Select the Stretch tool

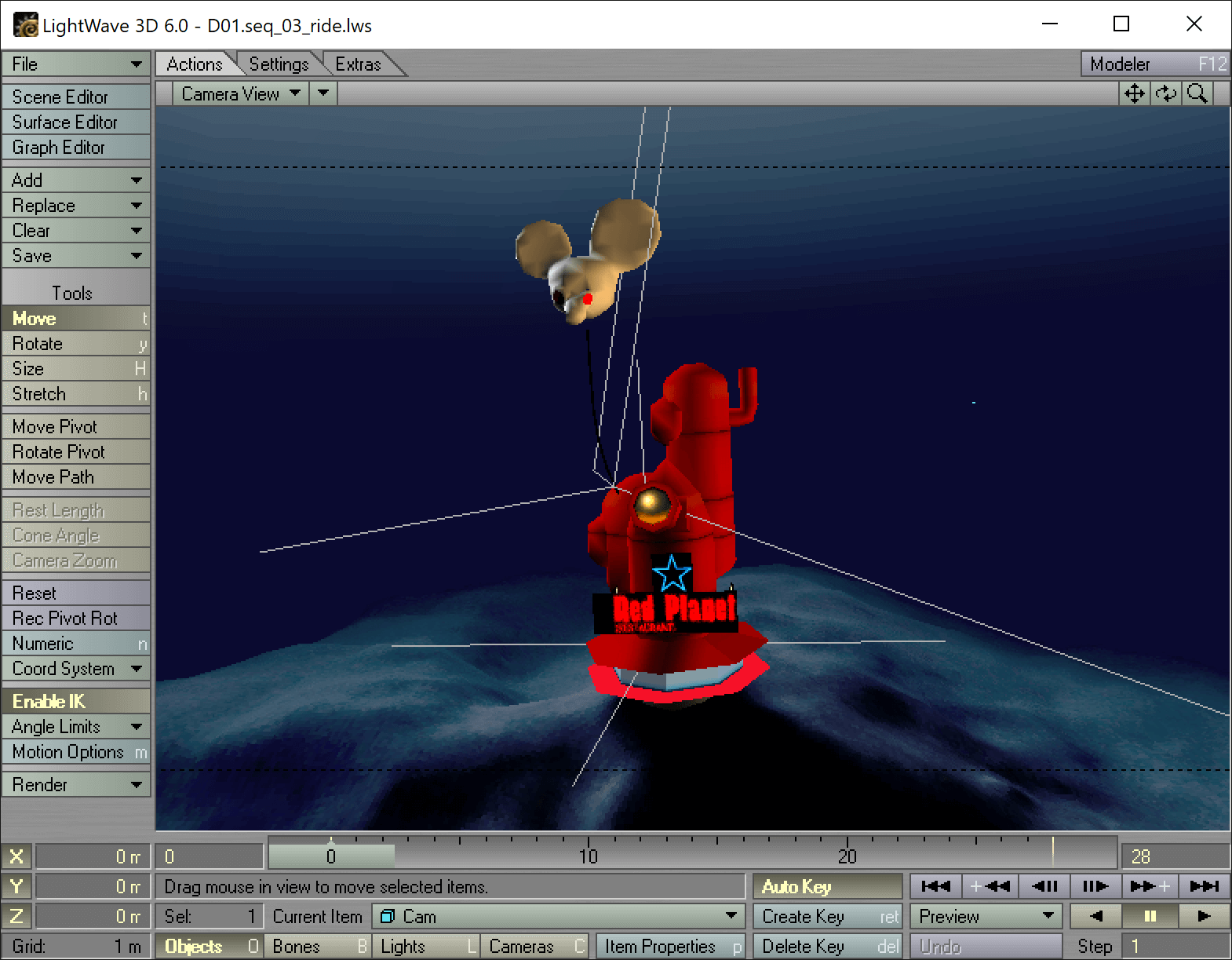click(76, 393)
